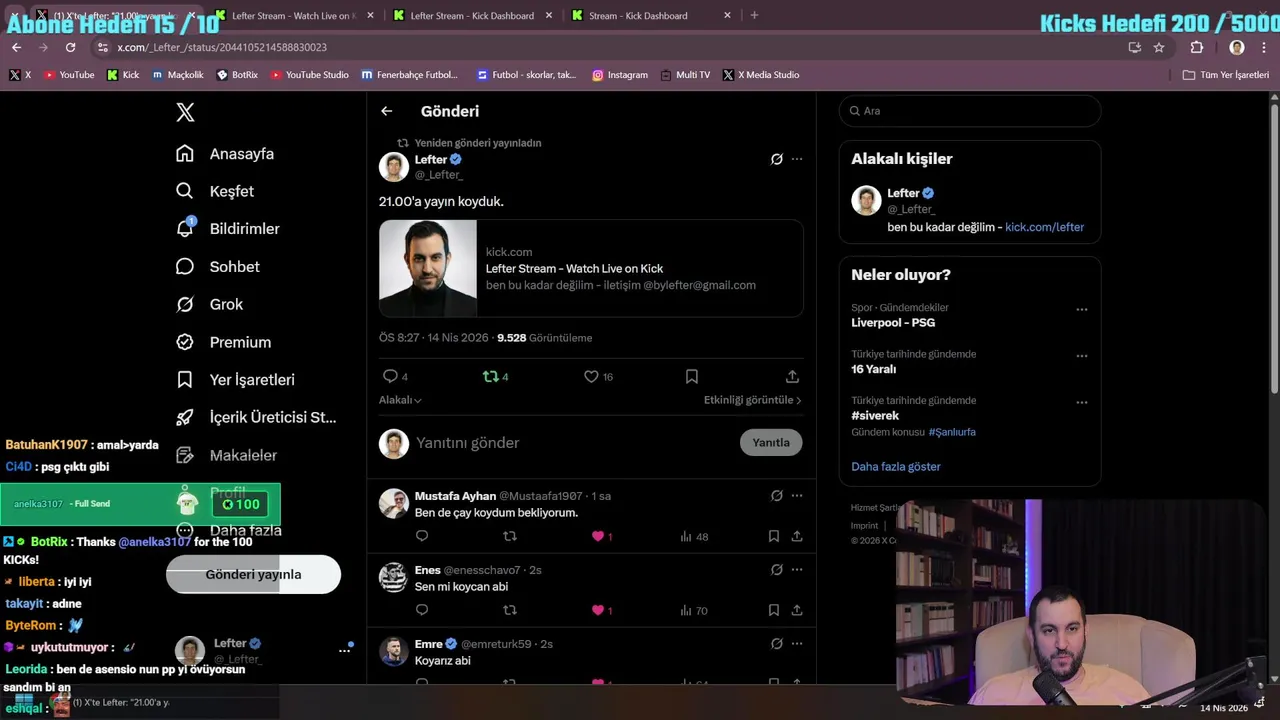Open Maçkolik bookmark
This screenshot has height=720, width=1280.
pos(178,75)
